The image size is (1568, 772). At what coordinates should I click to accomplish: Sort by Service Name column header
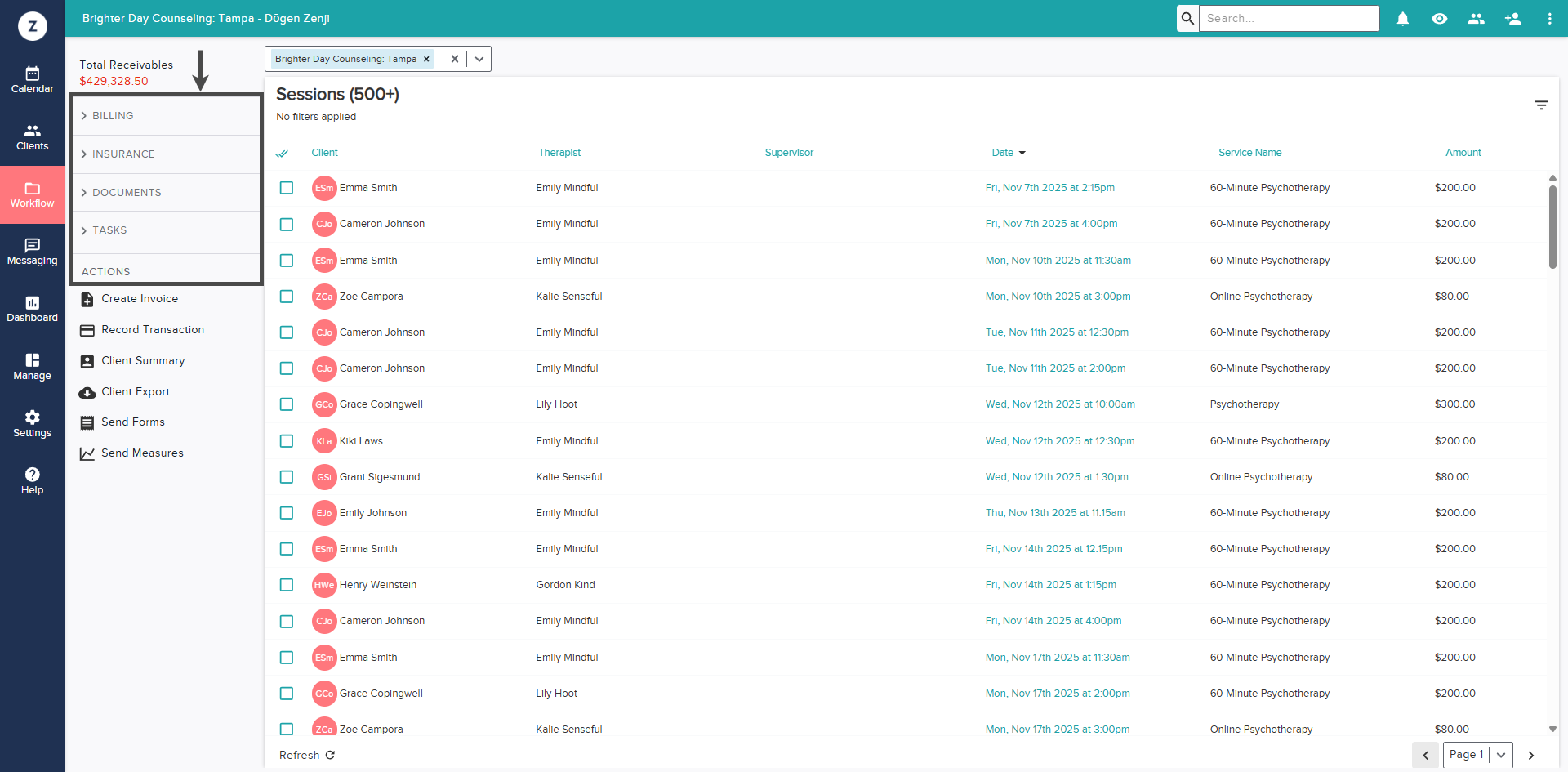(1249, 153)
